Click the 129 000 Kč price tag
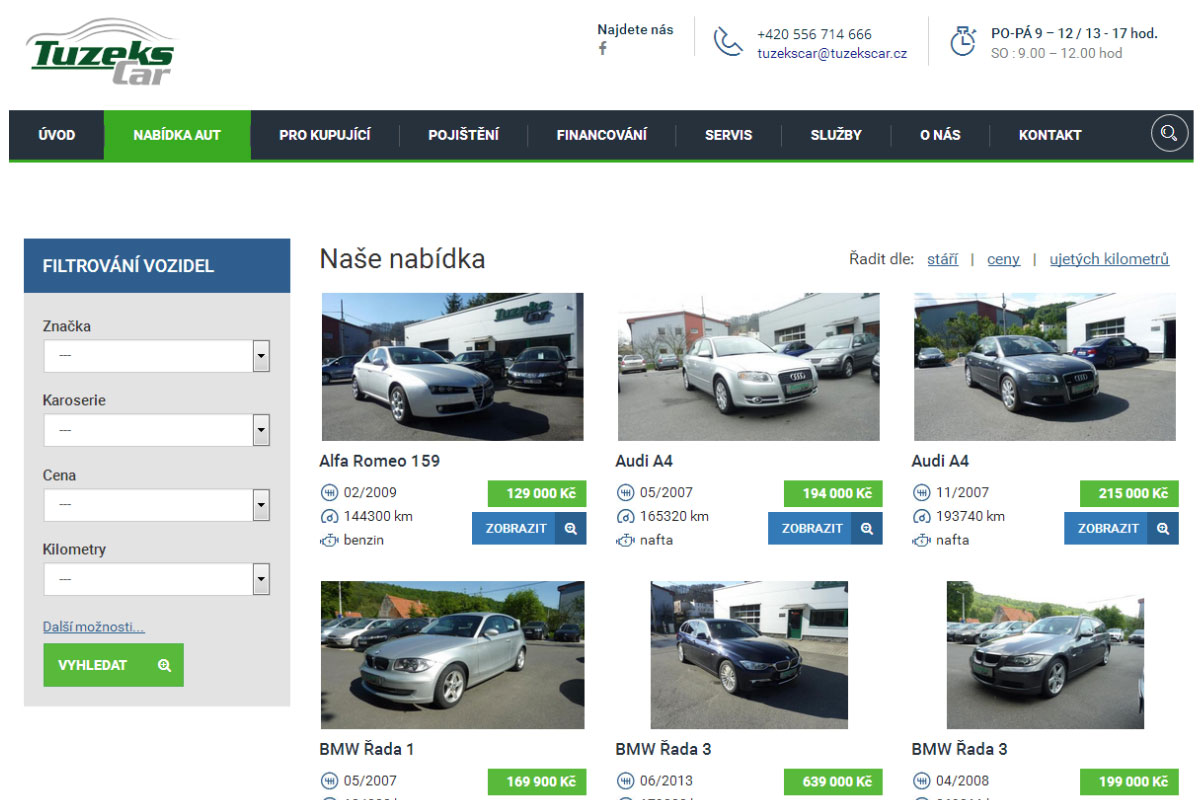 [537, 493]
